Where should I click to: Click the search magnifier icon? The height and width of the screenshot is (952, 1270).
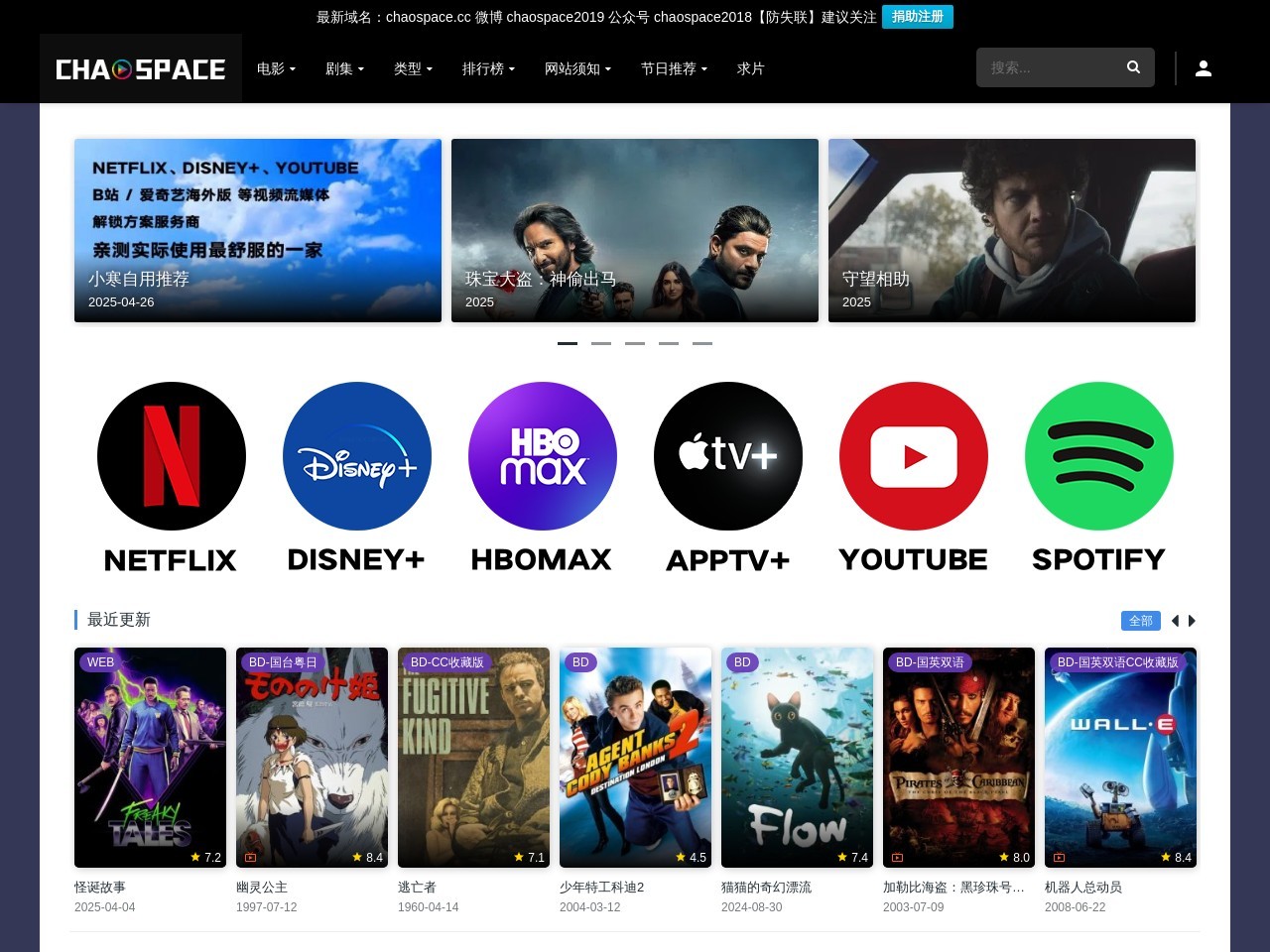[1133, 67]
